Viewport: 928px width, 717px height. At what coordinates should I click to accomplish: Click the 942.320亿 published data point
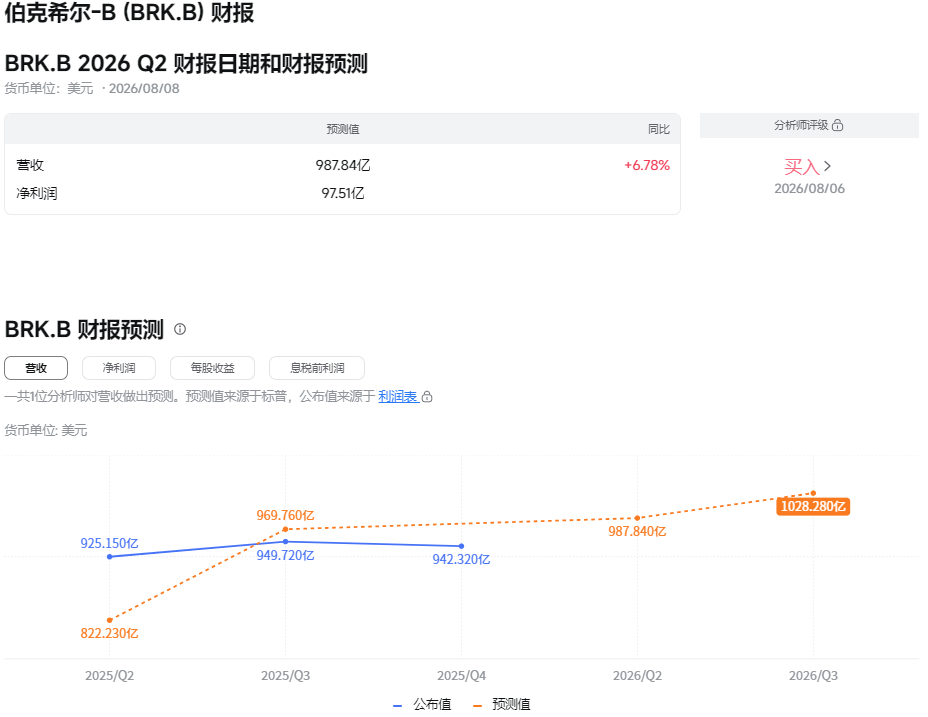pos(462,546)
